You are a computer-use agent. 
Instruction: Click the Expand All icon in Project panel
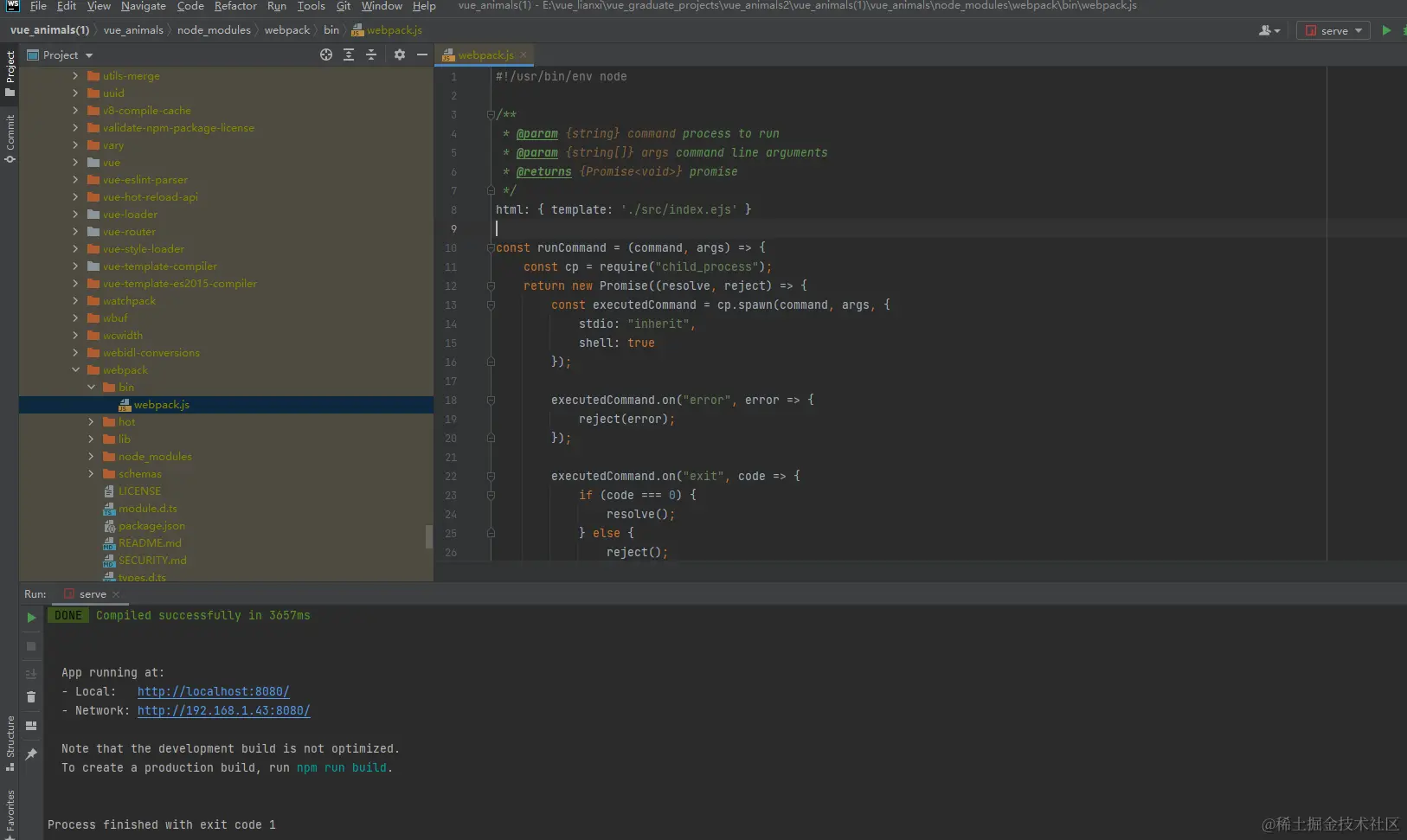pyautogui.click(x=349, y=55)
